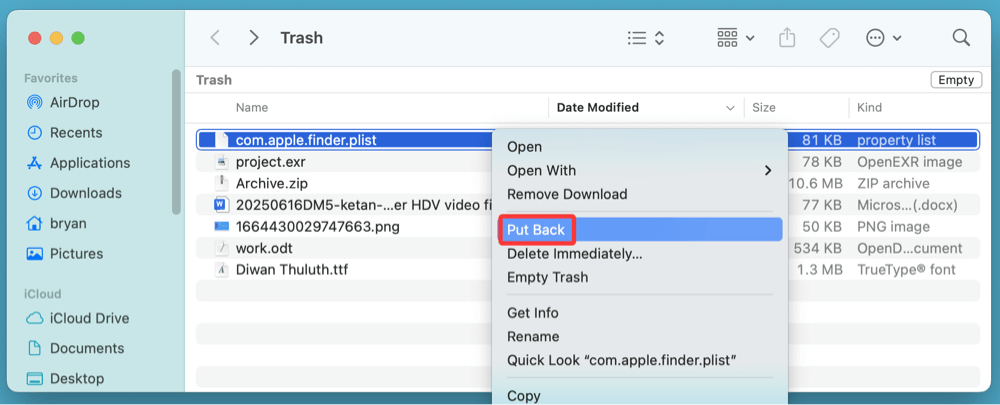The image size is (1000, 405).
Task: Go back with the left chevron
Action: [216, 38]
